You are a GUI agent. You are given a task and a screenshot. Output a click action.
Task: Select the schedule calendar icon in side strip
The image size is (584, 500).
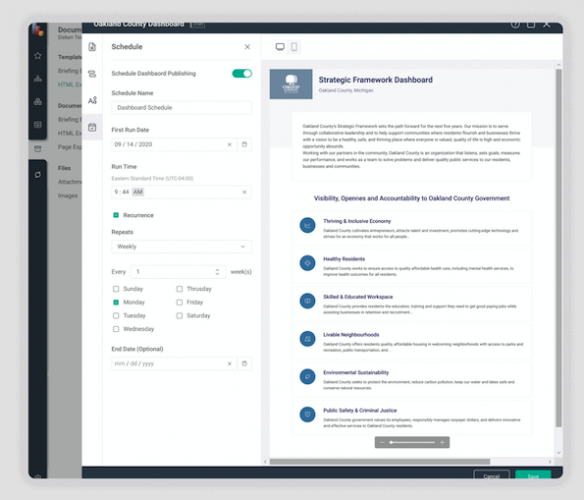92,127
